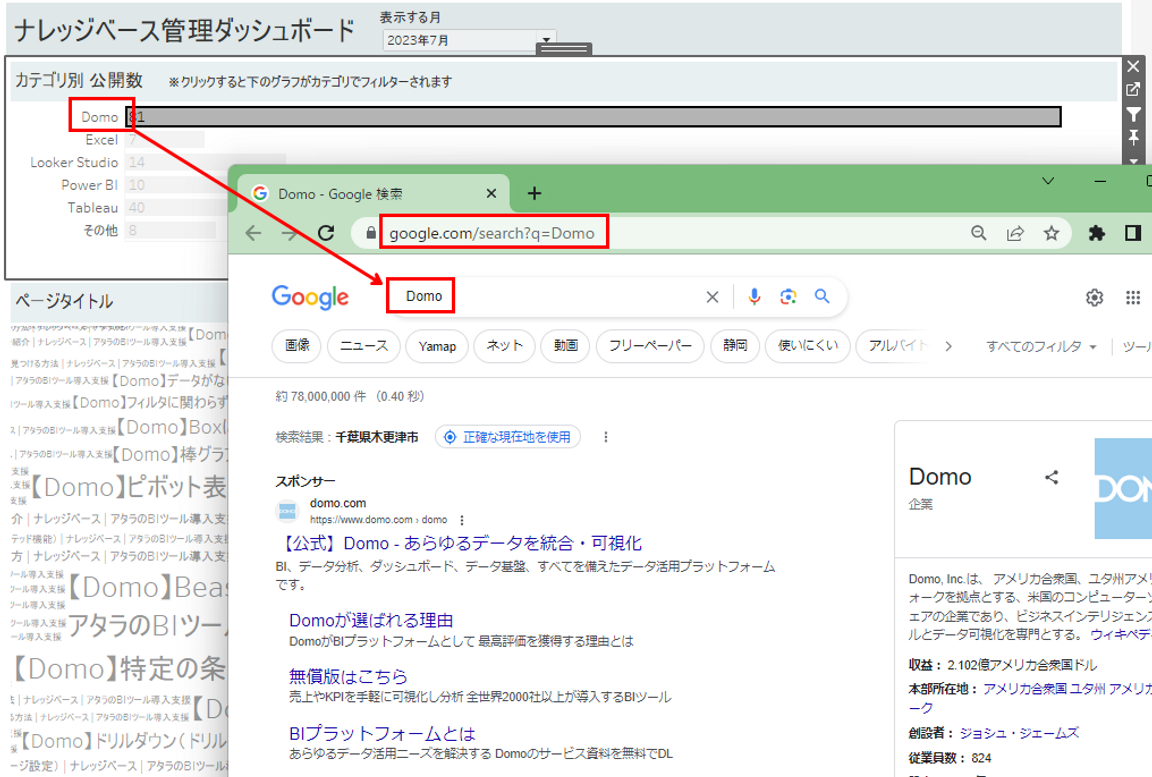Click the zoom magnifier in address bar
Image resolution: width=1152 pixels, height=777 pixels.
(x=979, y=233)
